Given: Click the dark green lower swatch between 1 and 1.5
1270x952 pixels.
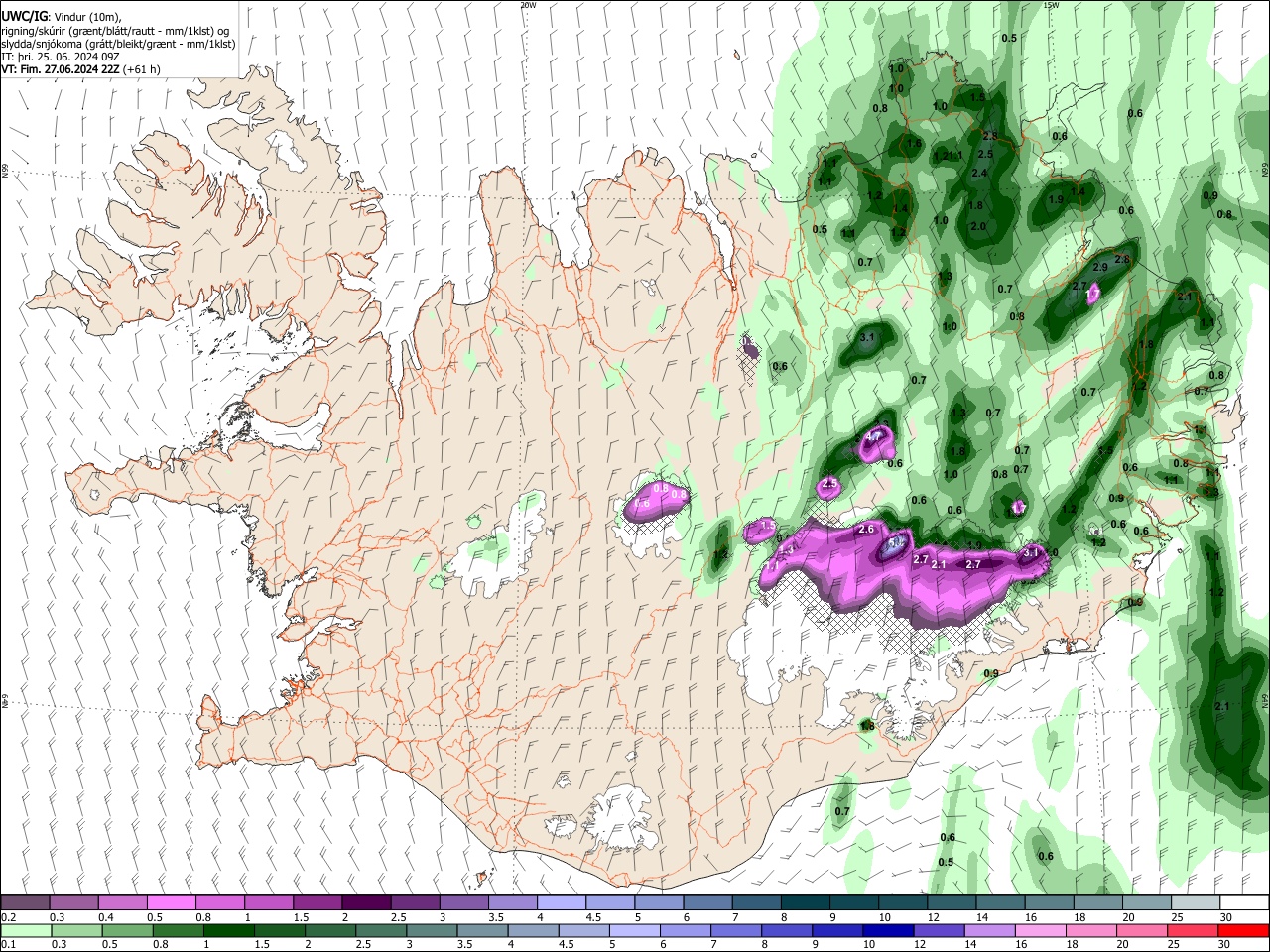Looking at the screenshot, I should click(228, 930).
